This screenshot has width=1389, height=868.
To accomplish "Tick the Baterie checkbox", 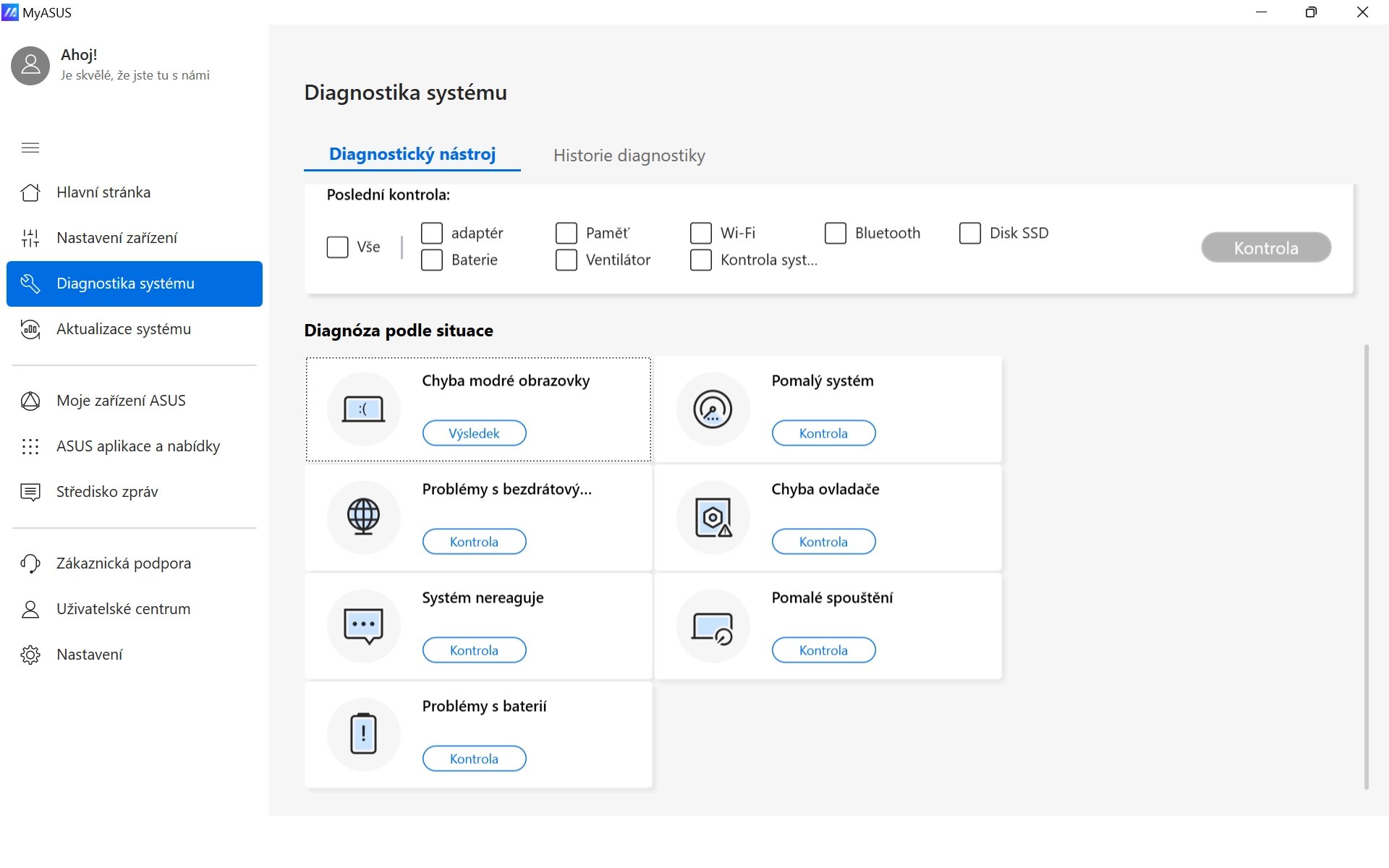I will click(432, 260).
